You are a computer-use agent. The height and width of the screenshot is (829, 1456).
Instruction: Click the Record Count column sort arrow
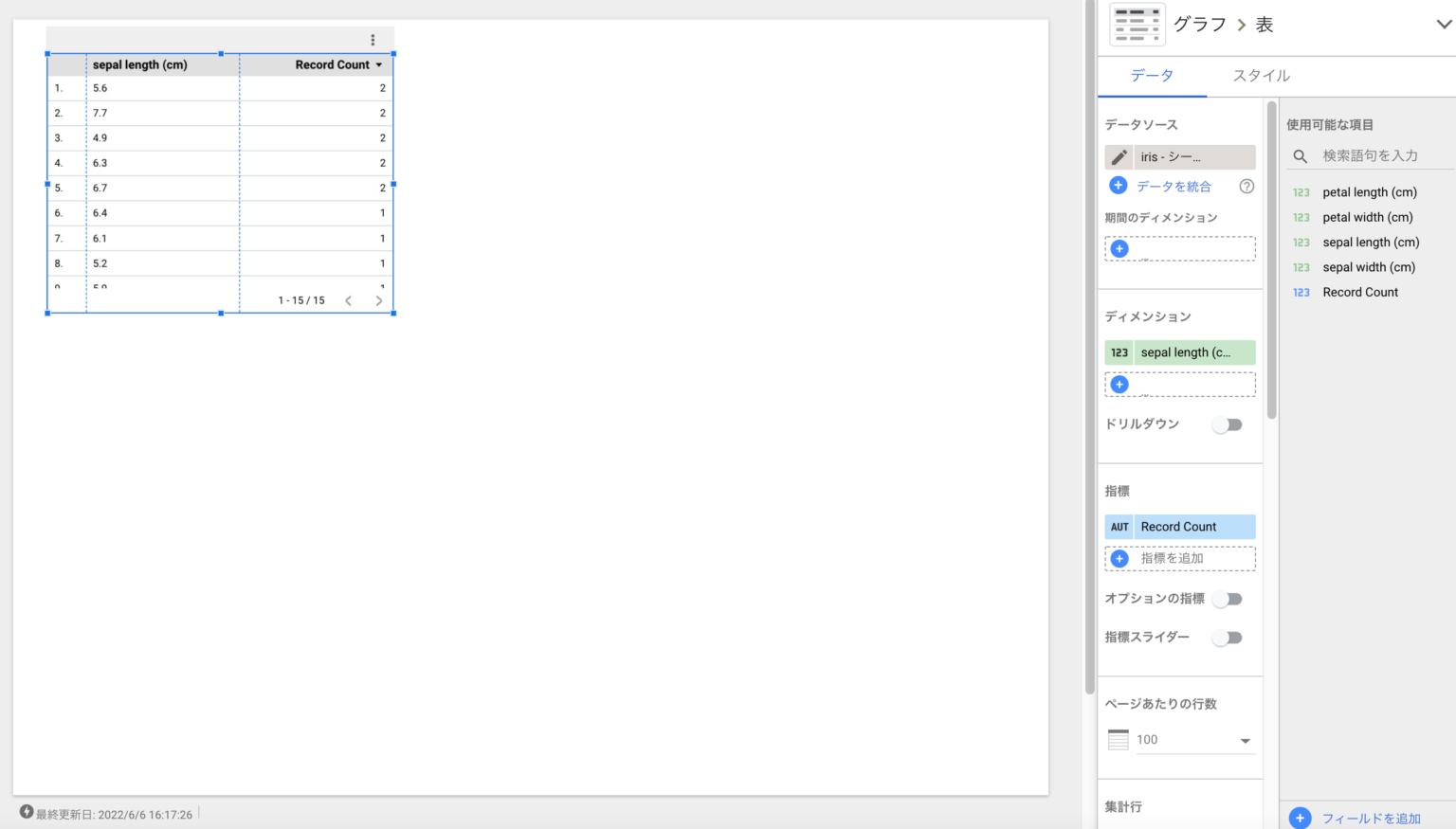(379, 65)
